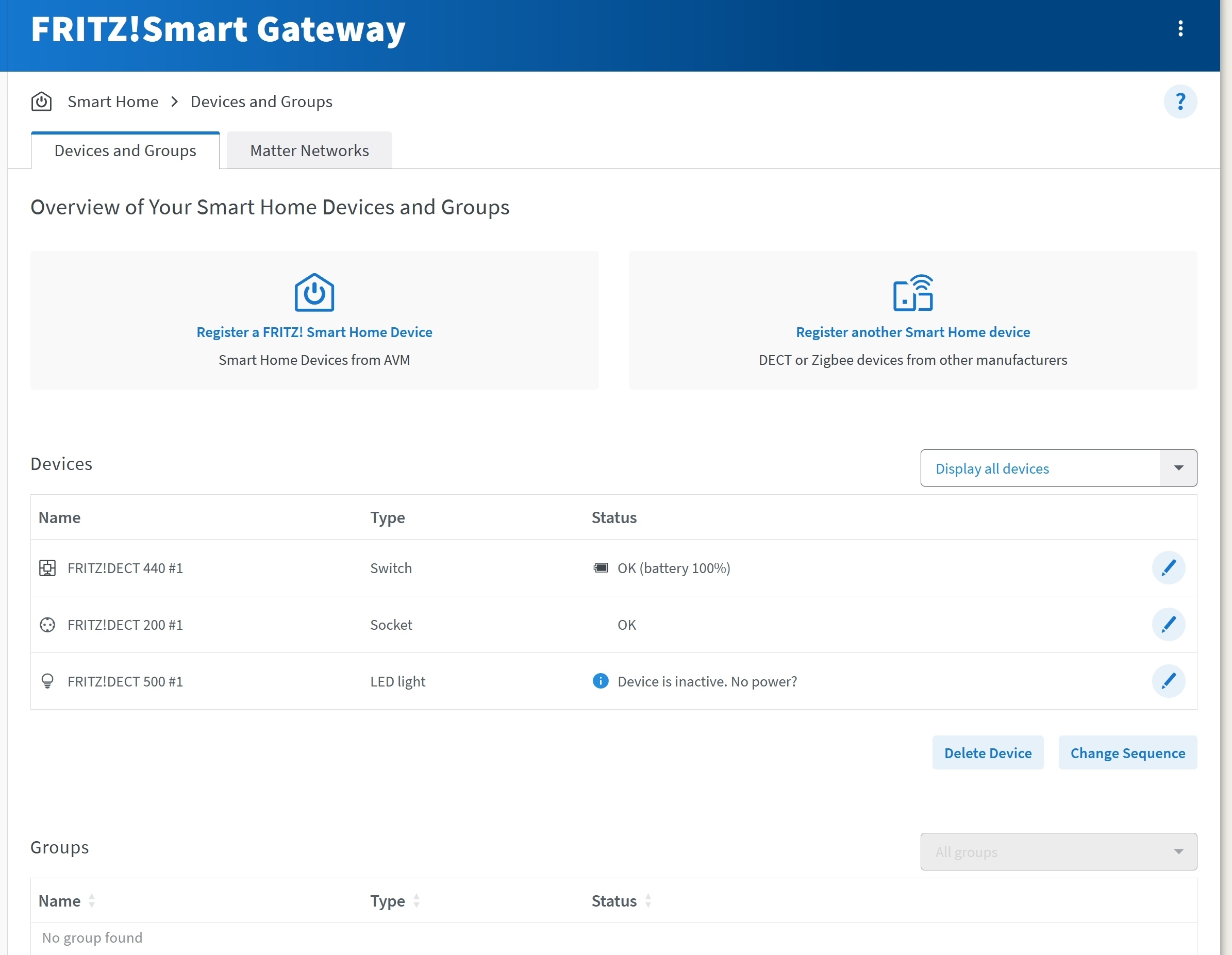Click the breadcrumb chevron separator arrow
Image resolution: width=1232 pixels, height=955 pixels.
coord(175,102)
